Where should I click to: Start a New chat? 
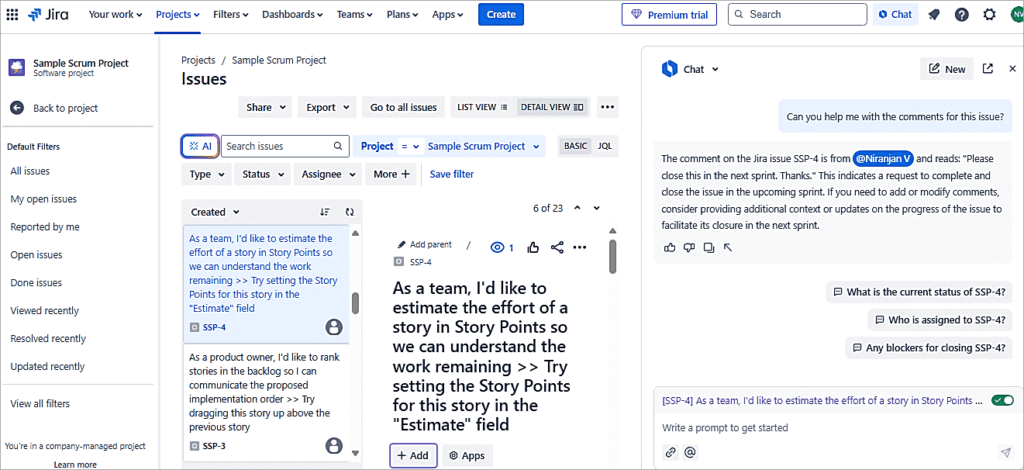947,69
